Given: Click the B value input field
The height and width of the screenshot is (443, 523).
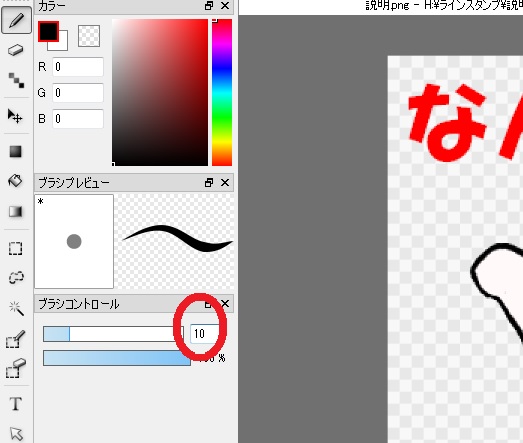Looking at the screenshot, I should pos(78,118).
